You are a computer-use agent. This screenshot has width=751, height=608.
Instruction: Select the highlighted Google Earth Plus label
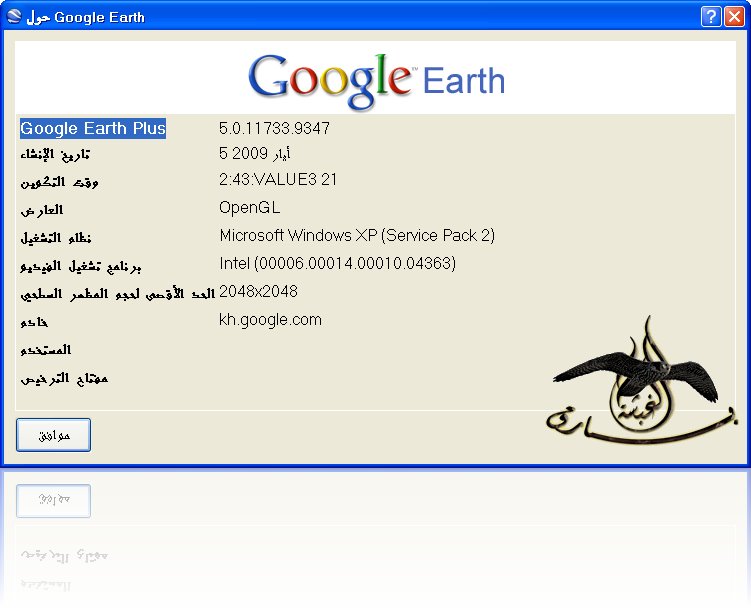(93, 128)
